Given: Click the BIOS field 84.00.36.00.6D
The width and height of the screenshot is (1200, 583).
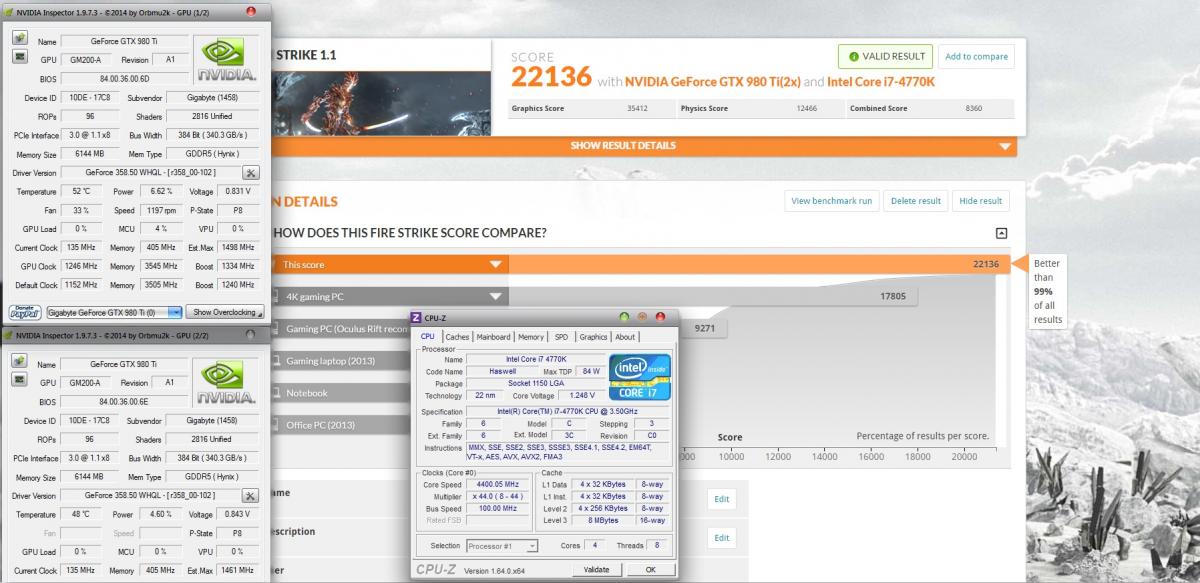Looking at the screenshot, I should pos(124,78).
